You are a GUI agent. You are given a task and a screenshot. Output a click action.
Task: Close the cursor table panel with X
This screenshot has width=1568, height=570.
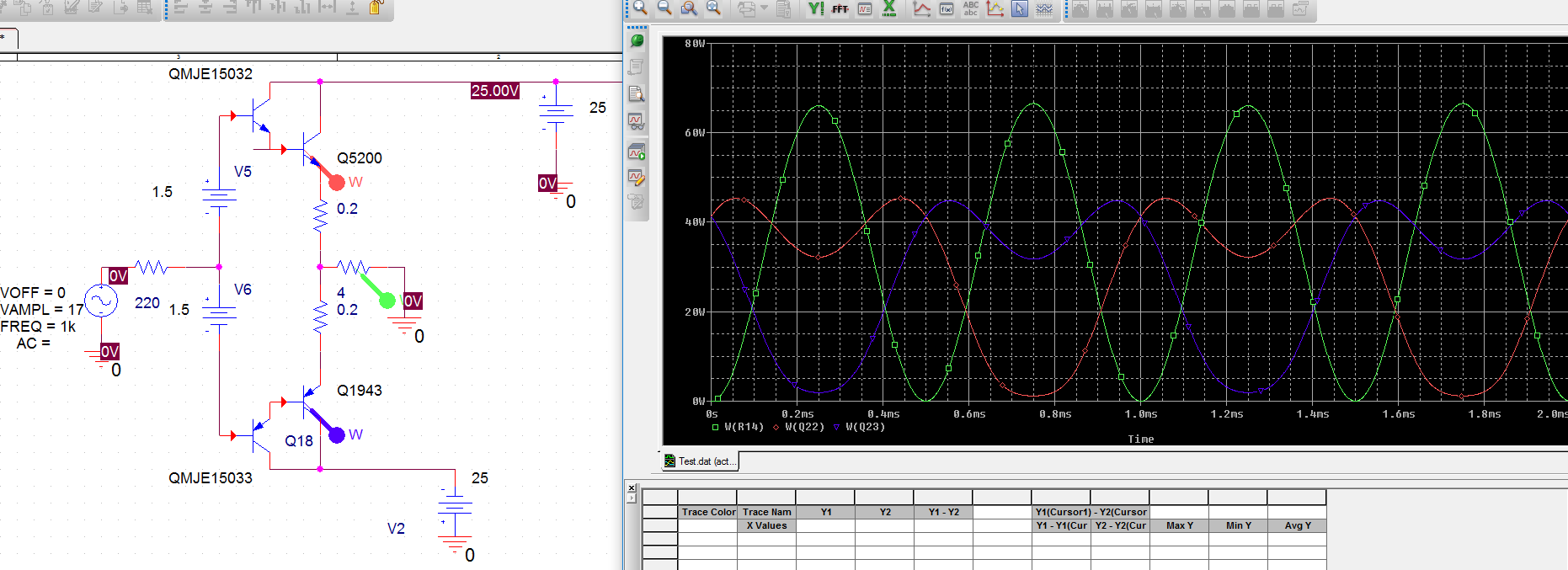(x=631, y=487)
